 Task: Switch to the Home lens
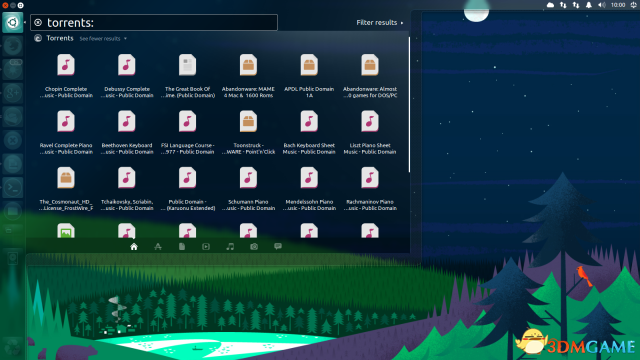coord(134,247)
